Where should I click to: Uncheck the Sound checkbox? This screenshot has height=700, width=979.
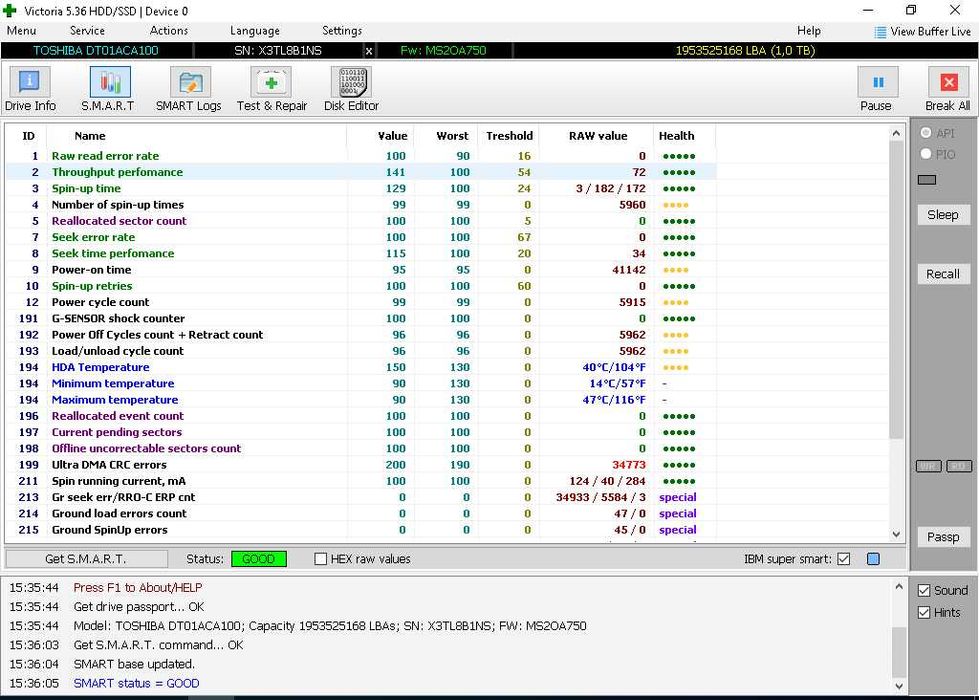924,590
